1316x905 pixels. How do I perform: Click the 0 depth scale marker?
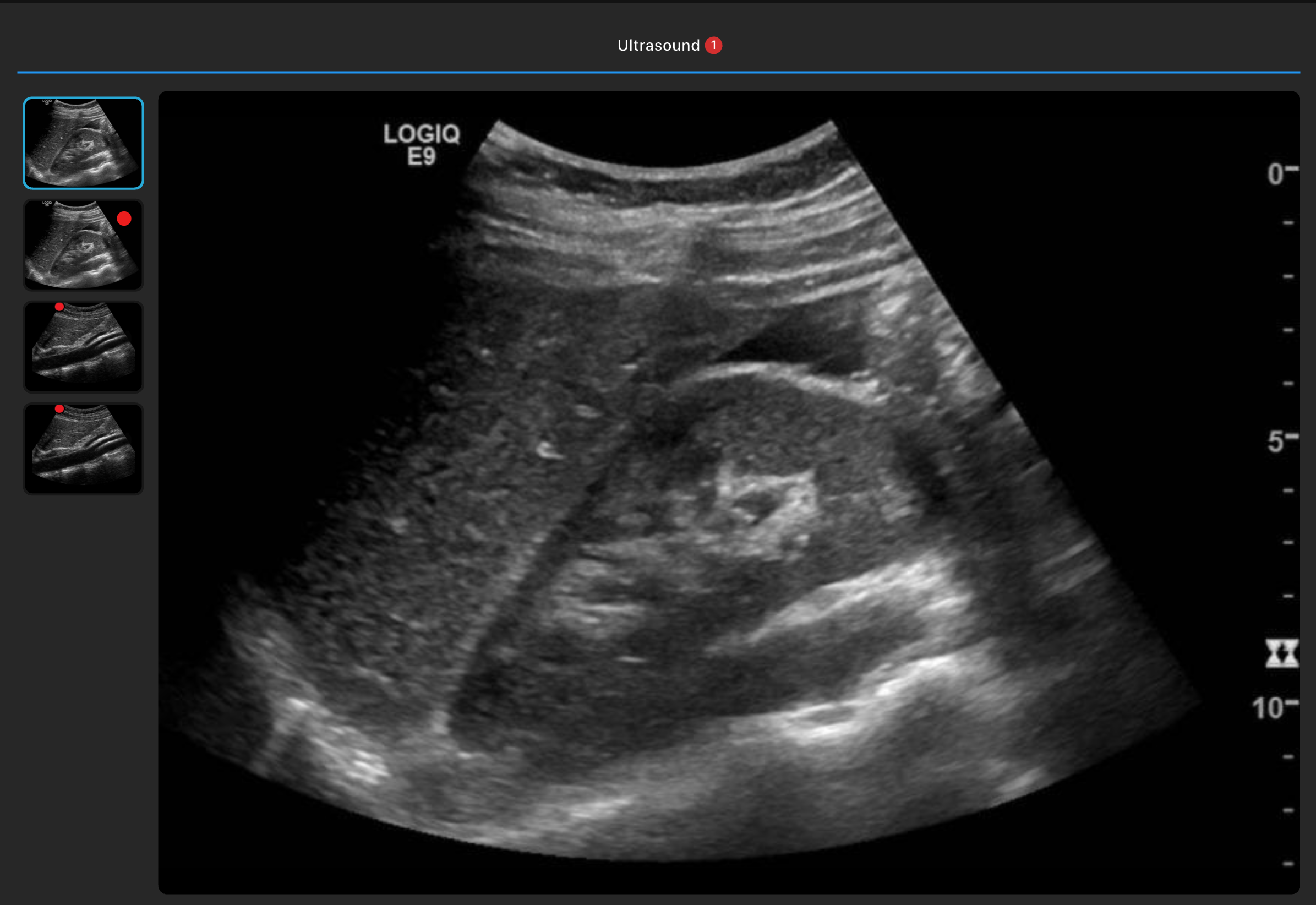(x=1276, y=174)
